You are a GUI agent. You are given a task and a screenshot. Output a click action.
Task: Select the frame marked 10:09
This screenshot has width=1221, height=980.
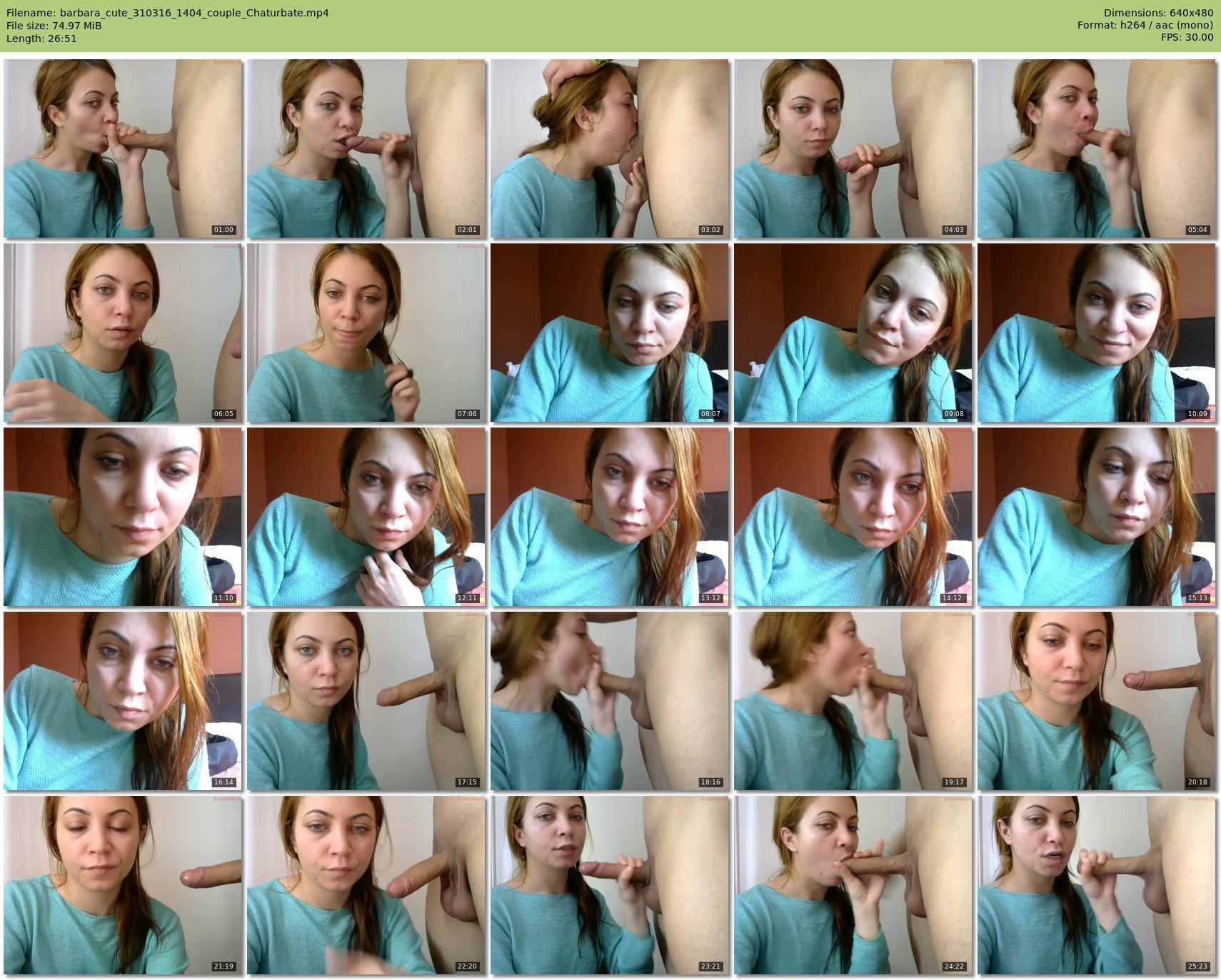1097,333
